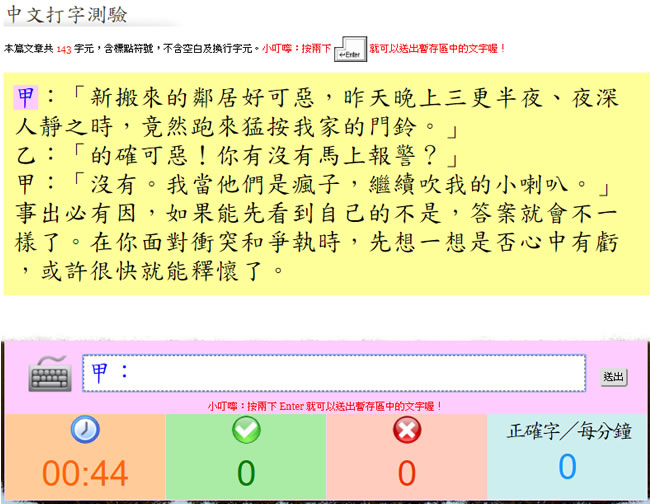Click the passage line starting 乙：「的確可惡

(238, 156)
